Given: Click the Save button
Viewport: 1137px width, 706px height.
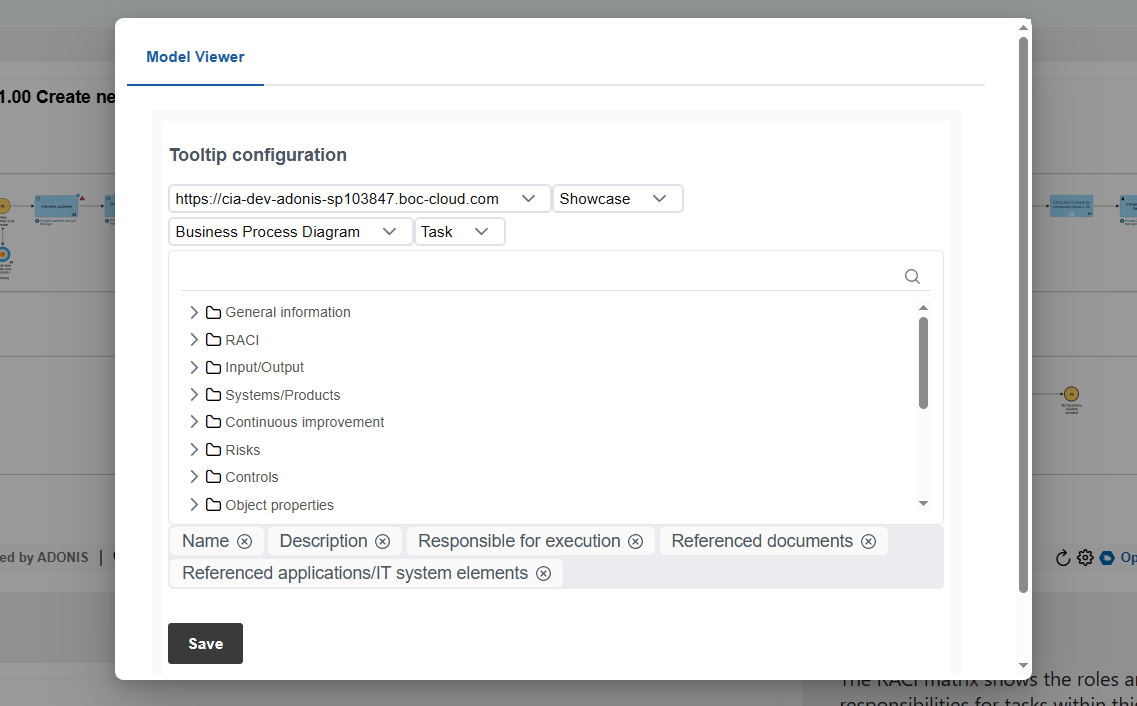Looking at the screenshot, I should coord(205,643).
